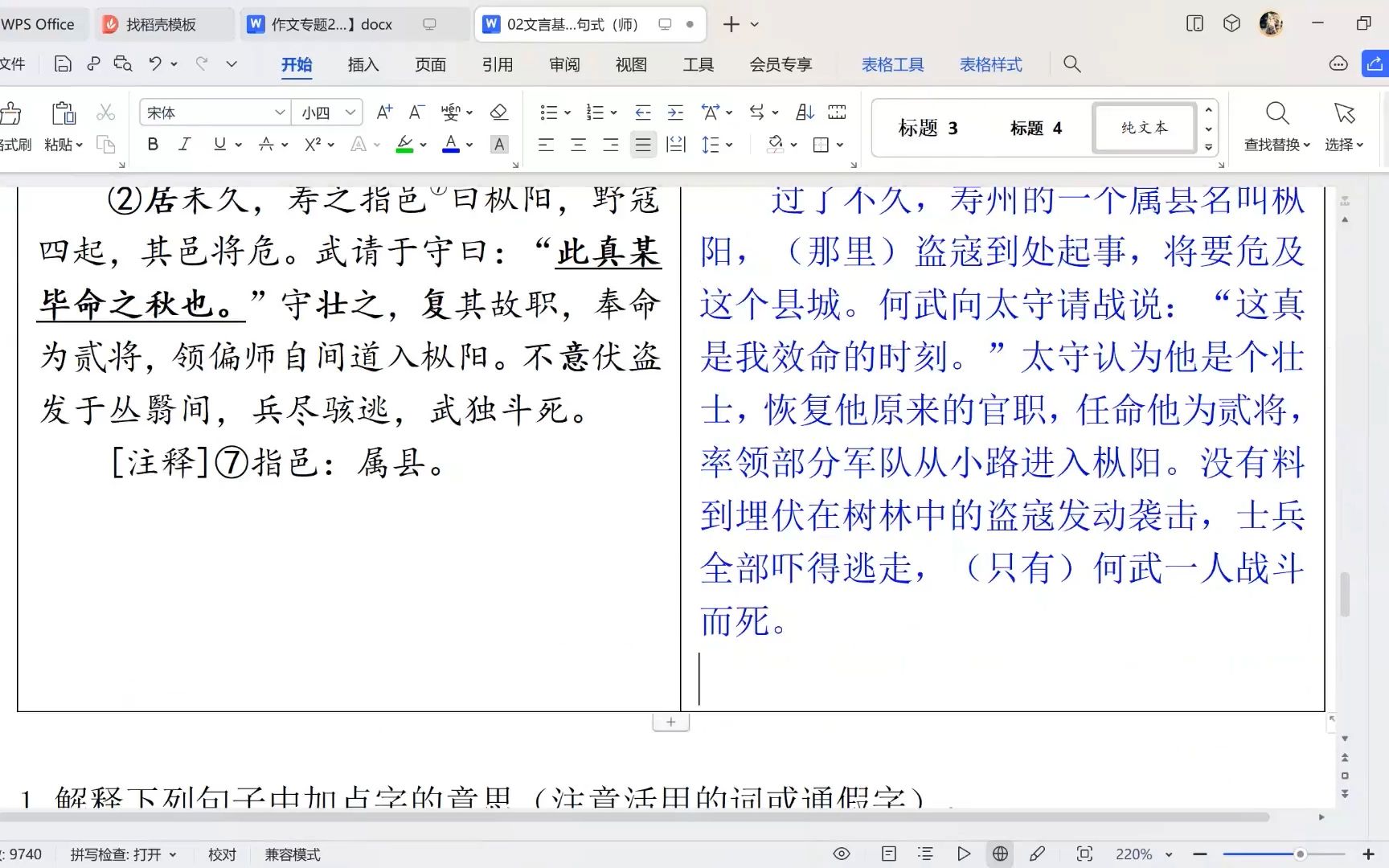This screenshot has height=868, width=1389.
Task: Choose the blue font color swatch
Action: (x=453, y=145)
